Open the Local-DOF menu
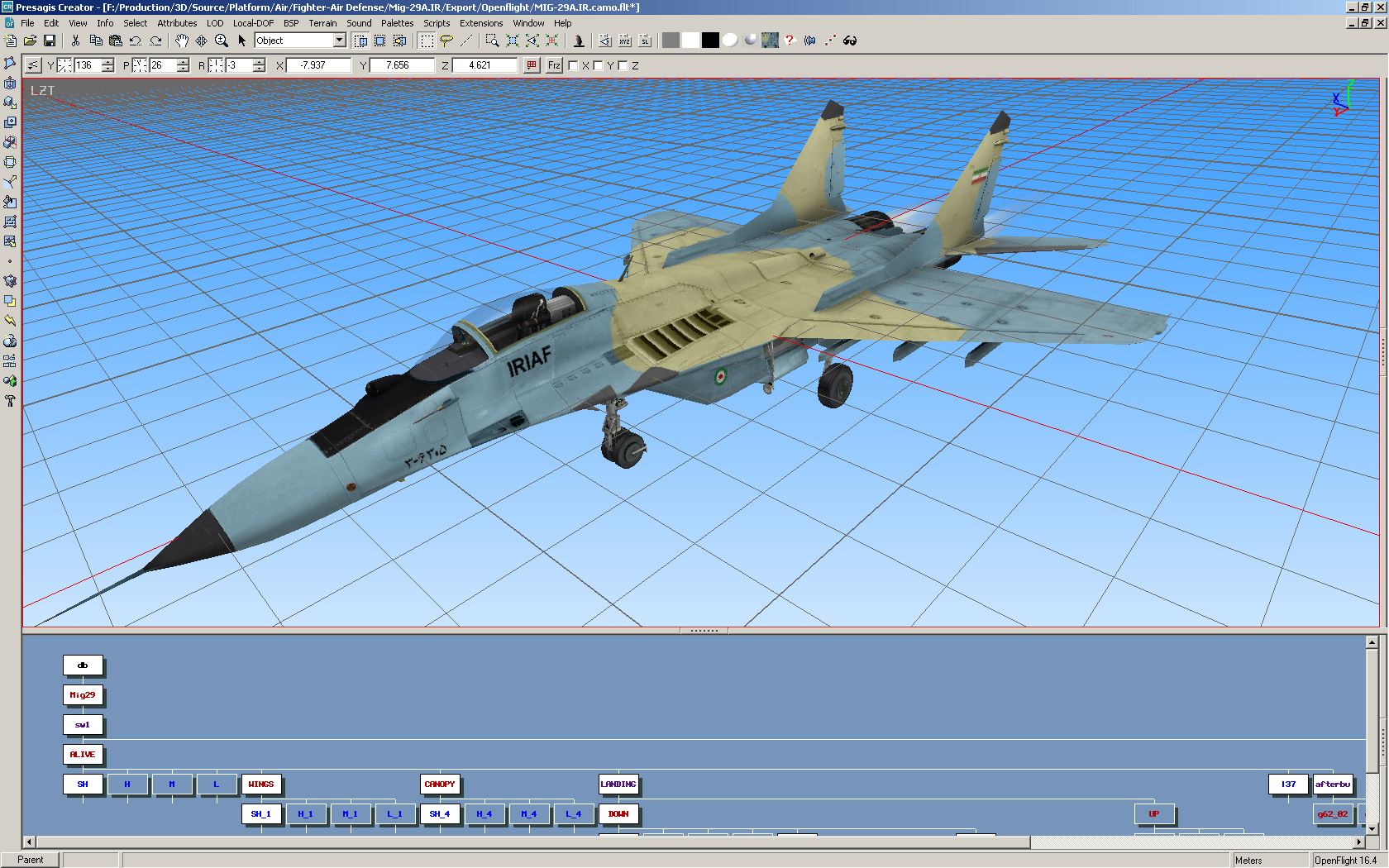Image resolution: width=1389 pixels, height=868 pixels. (x=253, y=23)
